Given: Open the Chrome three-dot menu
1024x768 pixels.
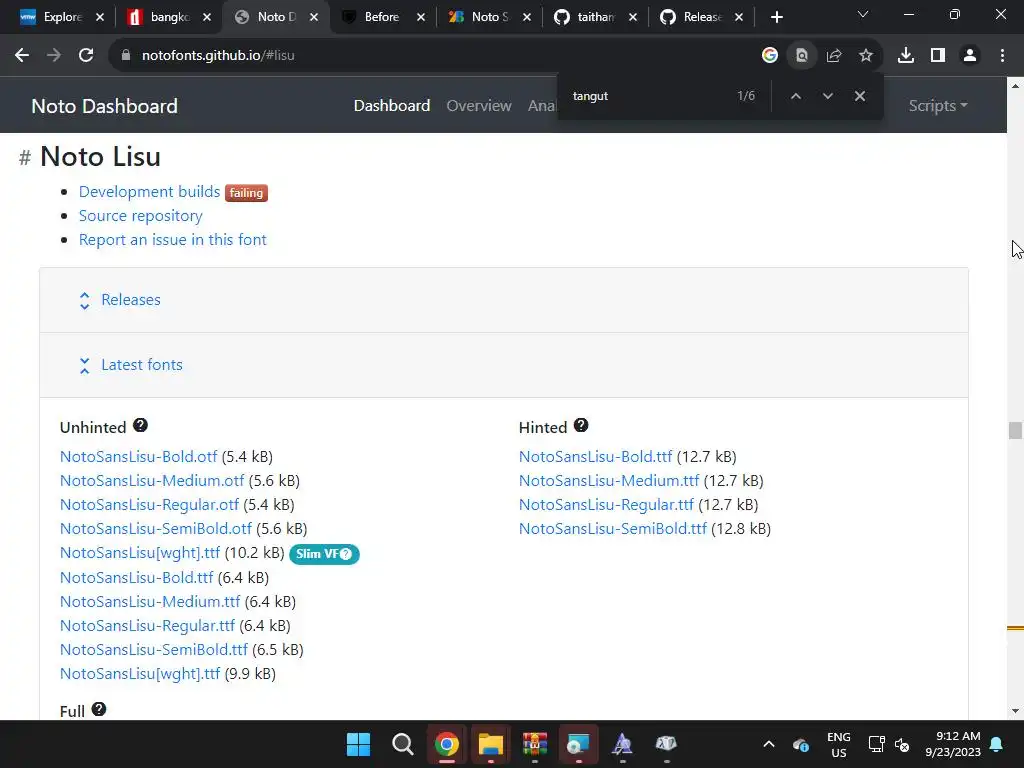Looking at the screenshot, I should click(x=1002, y=56).
